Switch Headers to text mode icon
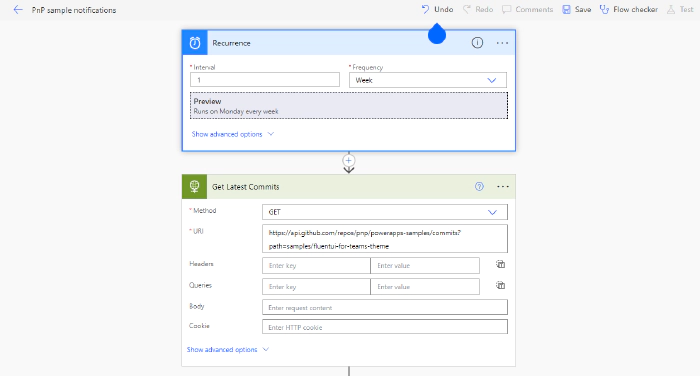 (x=500, y=264)
